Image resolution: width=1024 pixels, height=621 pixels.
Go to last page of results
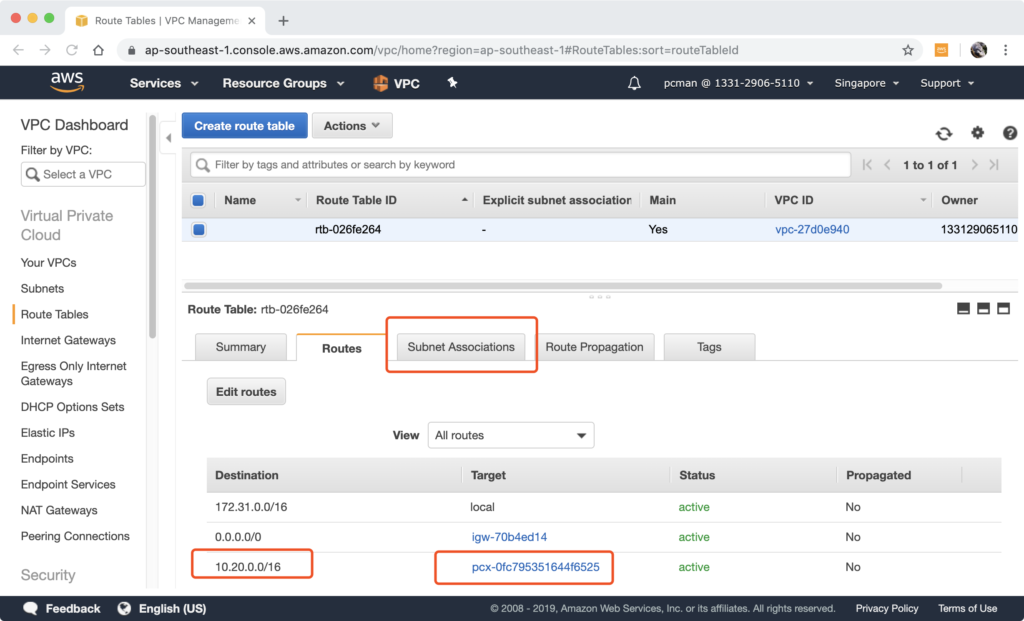tap(994, 165)
